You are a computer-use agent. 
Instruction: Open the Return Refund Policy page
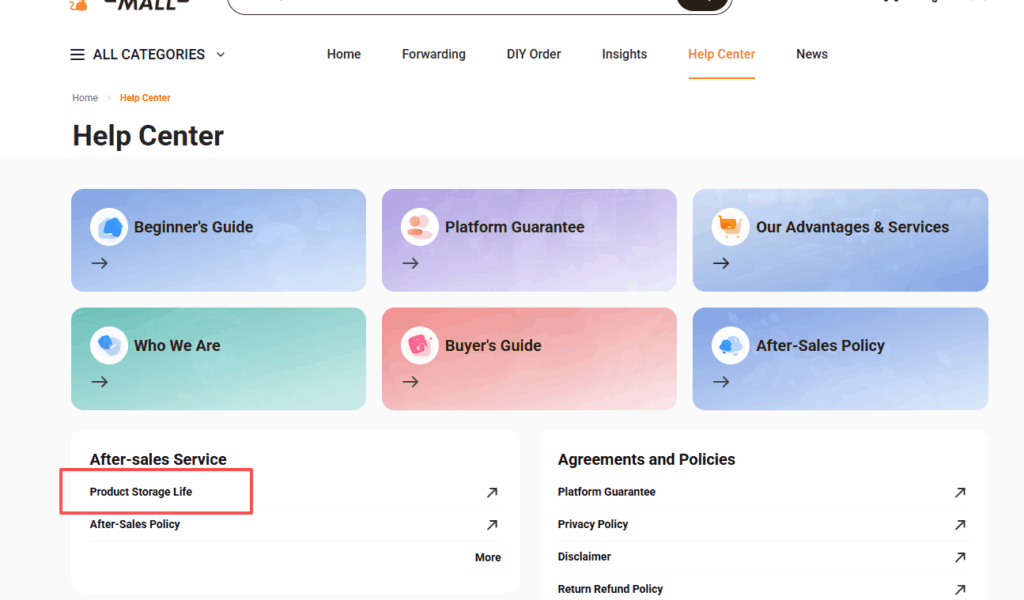[x=610, y=588]
